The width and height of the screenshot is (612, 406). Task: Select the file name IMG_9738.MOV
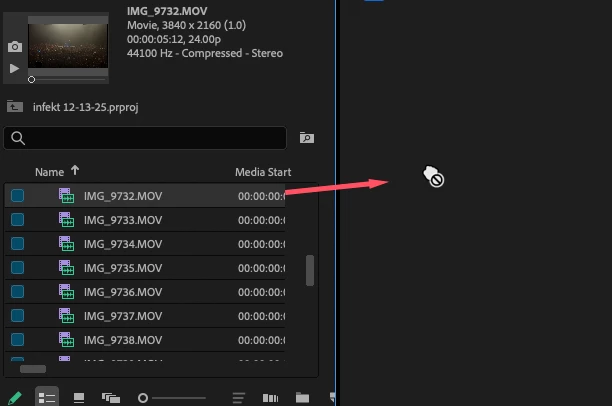coord(123,340)
